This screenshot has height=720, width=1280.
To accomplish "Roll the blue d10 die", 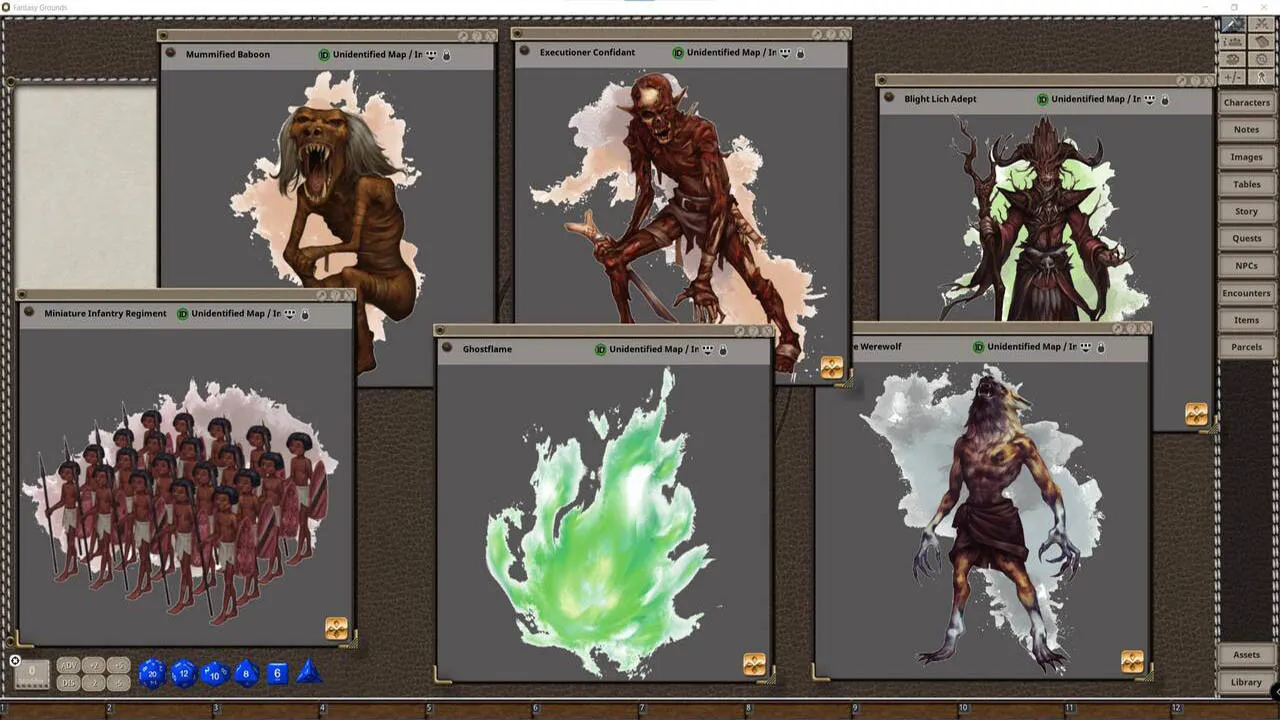I will tap(215, 673).
